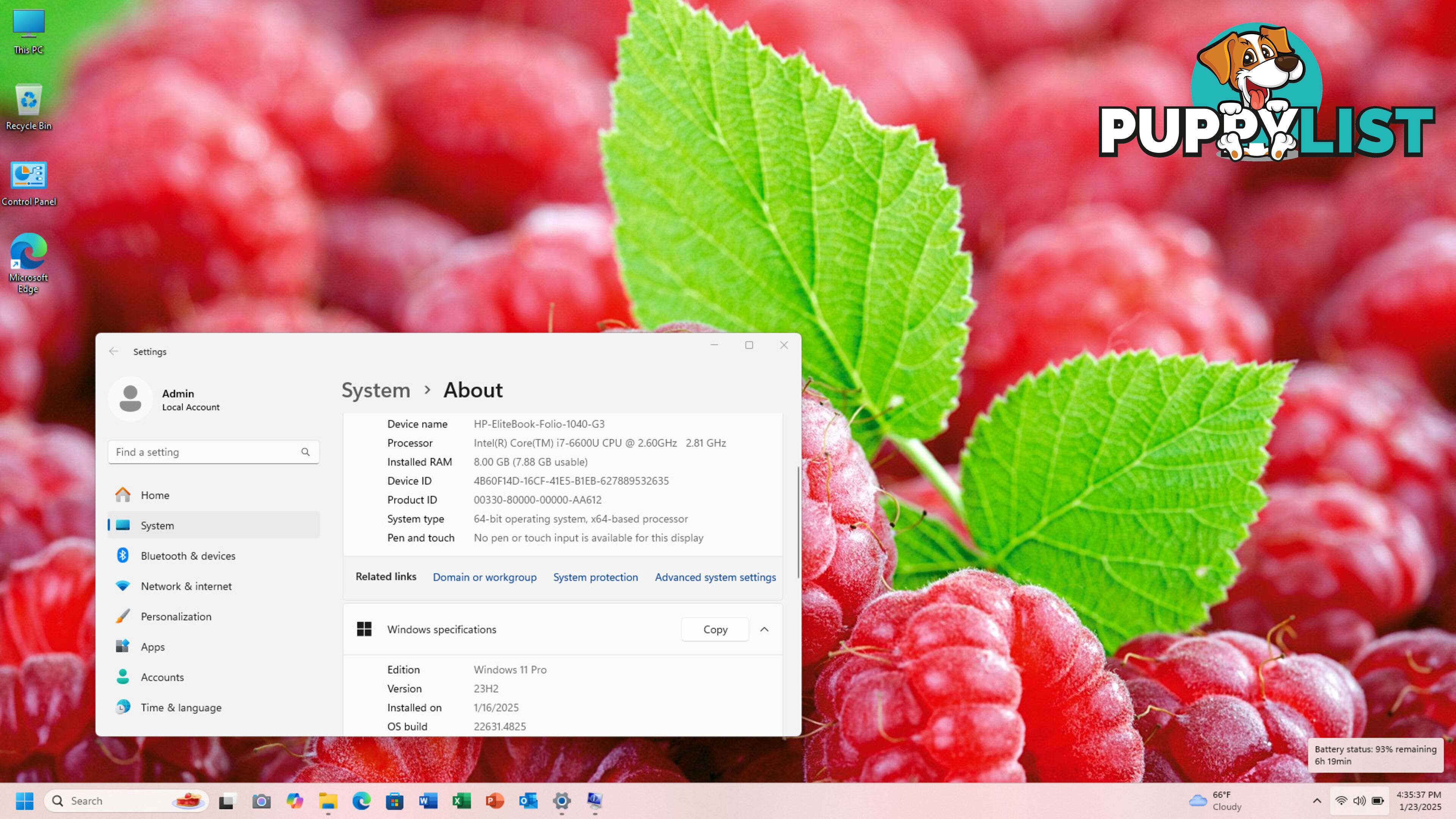1456x819 pixels.
Task: Open Time & language settings
Action: point(213,707)
